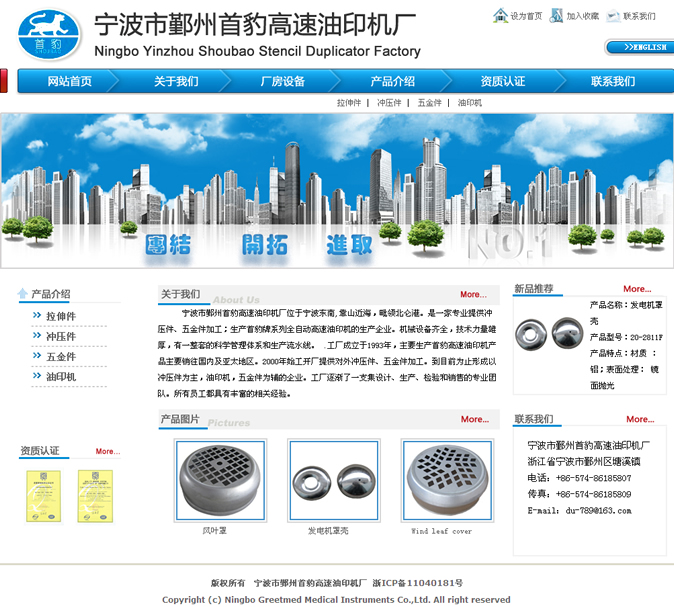
Task: Click More link beside 新品推荐
Action: [636, 289]
